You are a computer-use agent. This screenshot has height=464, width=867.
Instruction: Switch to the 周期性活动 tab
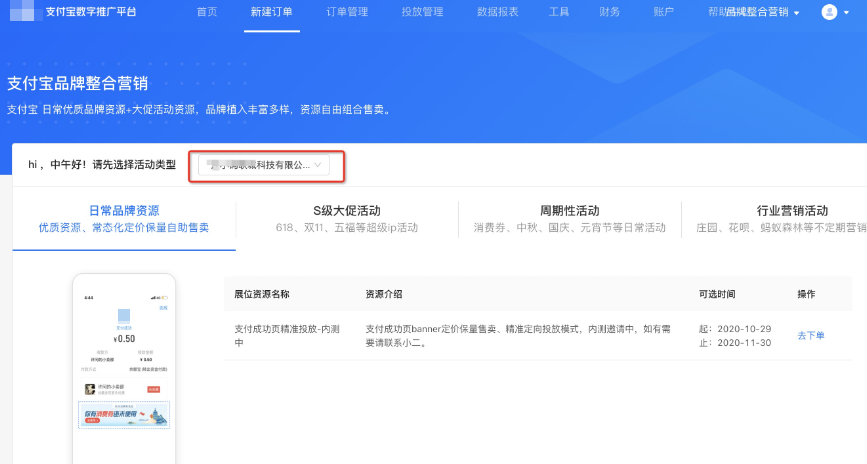click(570, 218)
